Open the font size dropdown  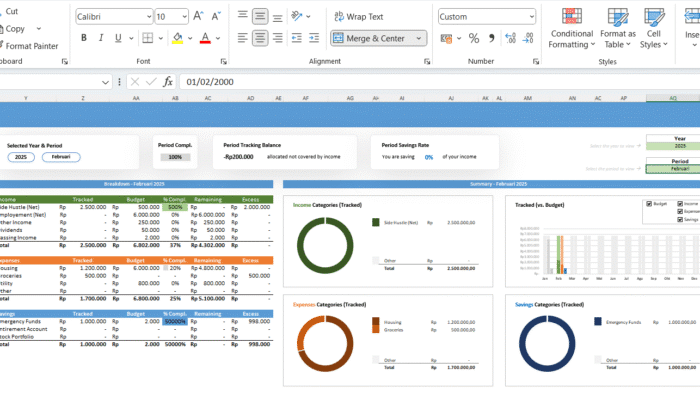pyautogui.click(x=184, y=17)
